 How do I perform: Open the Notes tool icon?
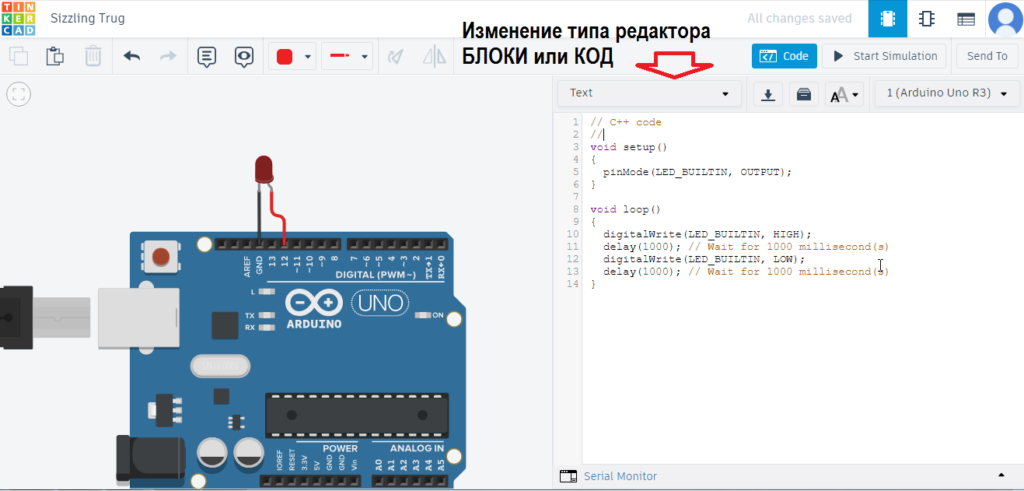[206, 57]
